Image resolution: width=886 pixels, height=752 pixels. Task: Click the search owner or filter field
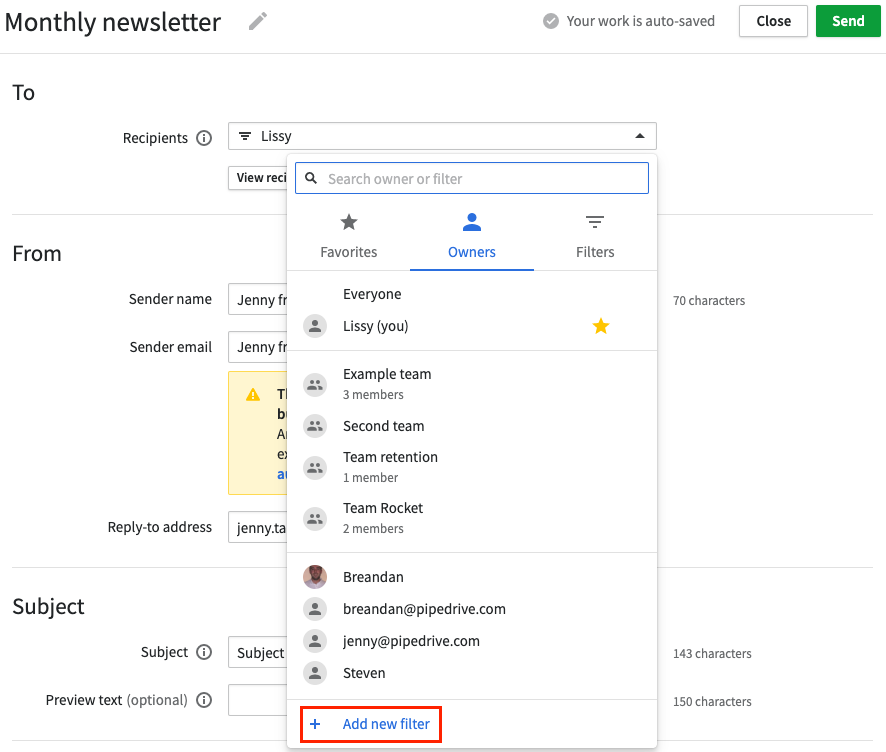[x=470, y=177]
